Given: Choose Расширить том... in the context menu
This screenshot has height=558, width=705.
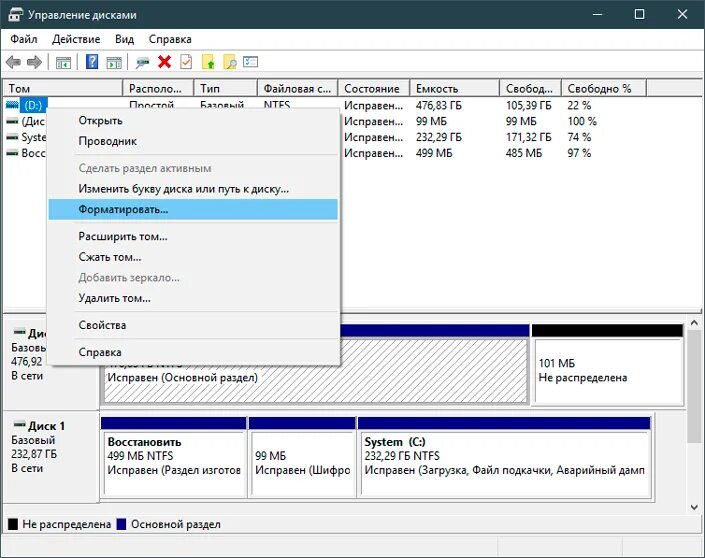Looking at the screenshot, I should tap(193, 237).
